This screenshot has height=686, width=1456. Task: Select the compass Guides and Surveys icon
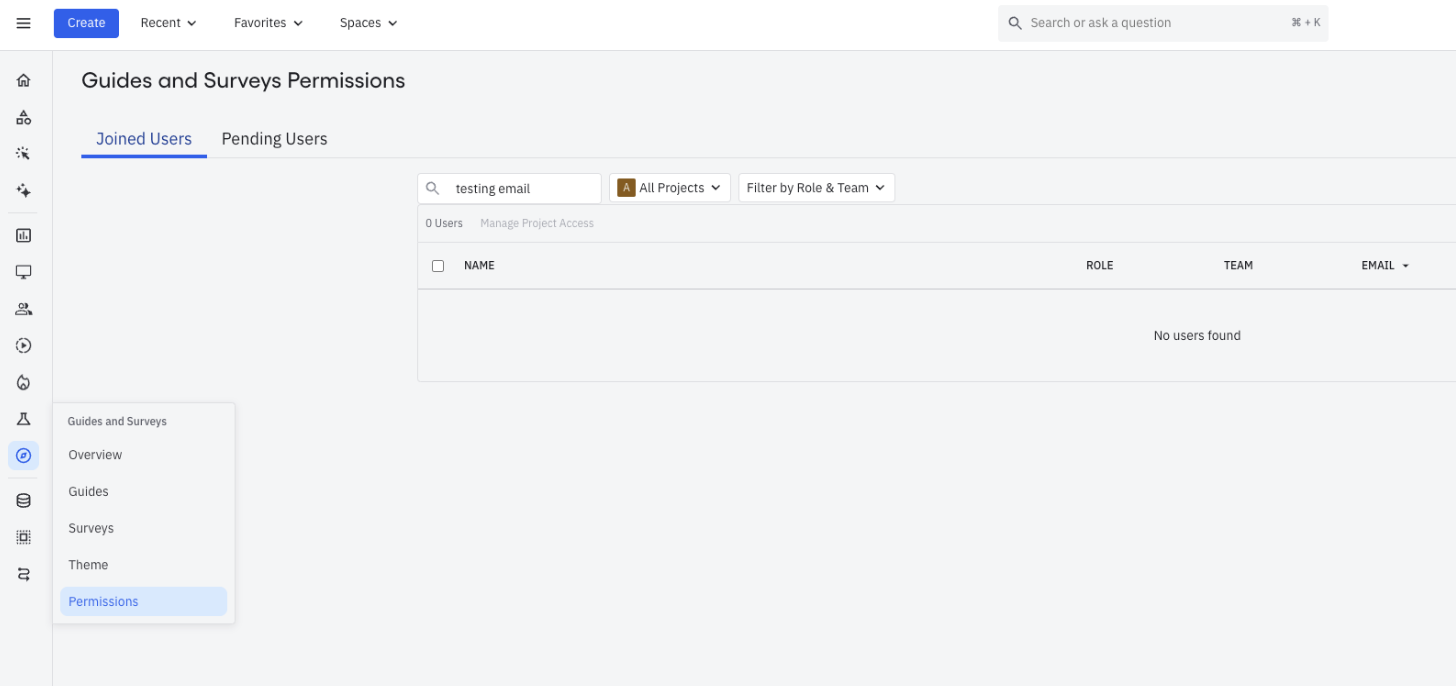click(x=24, y=456)
